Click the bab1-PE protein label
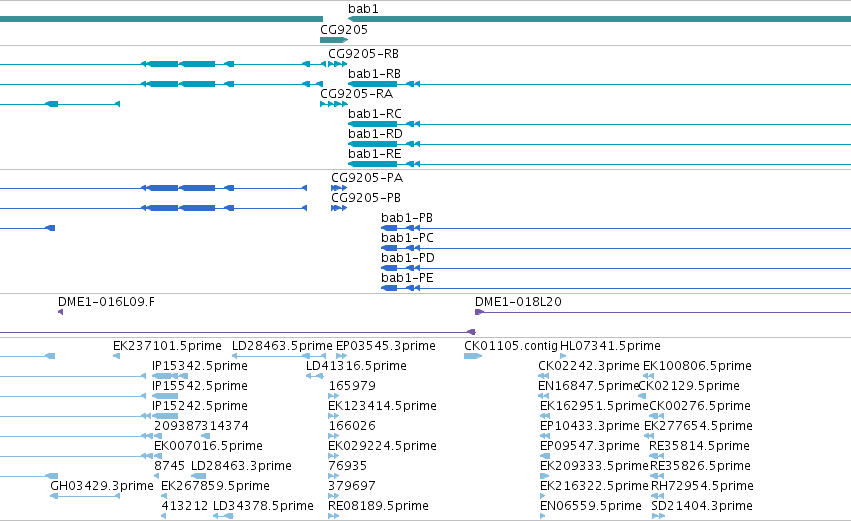This screenshot has height=521, width=851. (x=407, y=278)
